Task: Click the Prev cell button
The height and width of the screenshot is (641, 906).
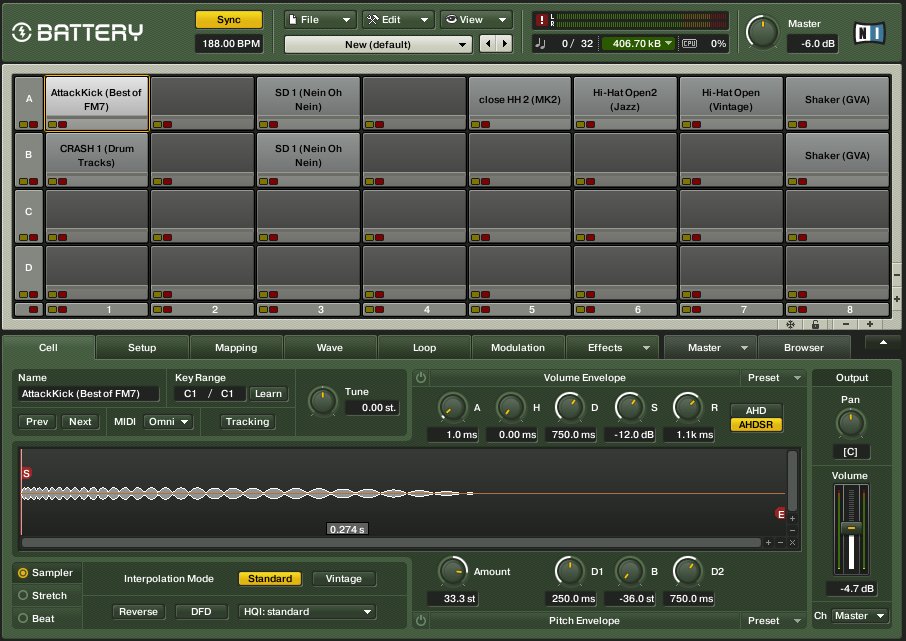Action: coord(37,422)
